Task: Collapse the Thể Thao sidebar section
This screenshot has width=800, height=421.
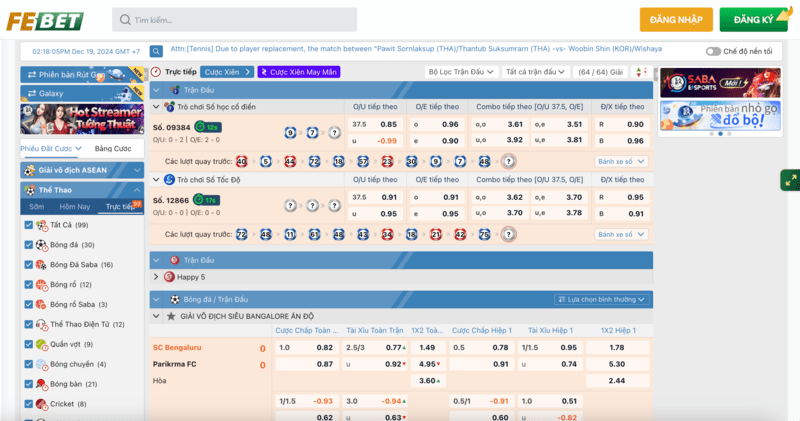Action: 135,189
